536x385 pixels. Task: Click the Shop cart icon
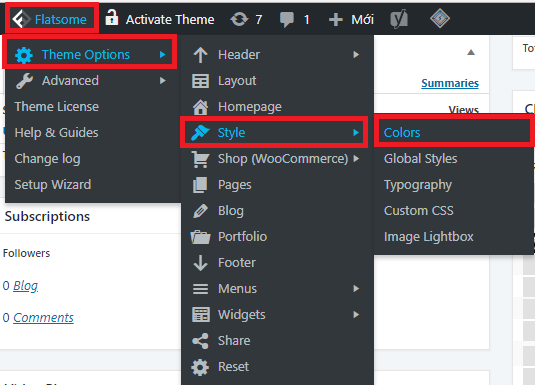(200, 159)
